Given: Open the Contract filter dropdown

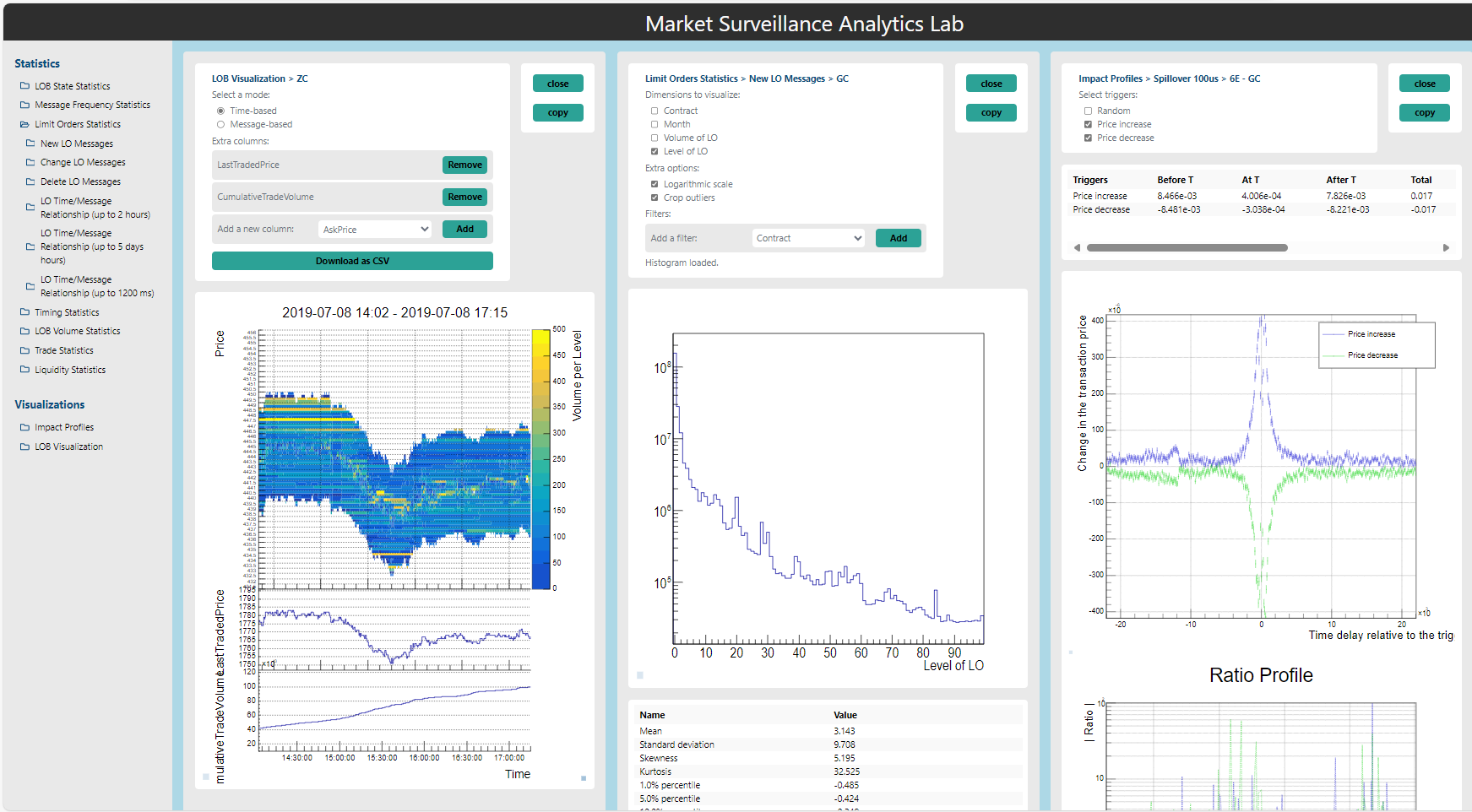Looking at the screenshot, I should point(808,239).
